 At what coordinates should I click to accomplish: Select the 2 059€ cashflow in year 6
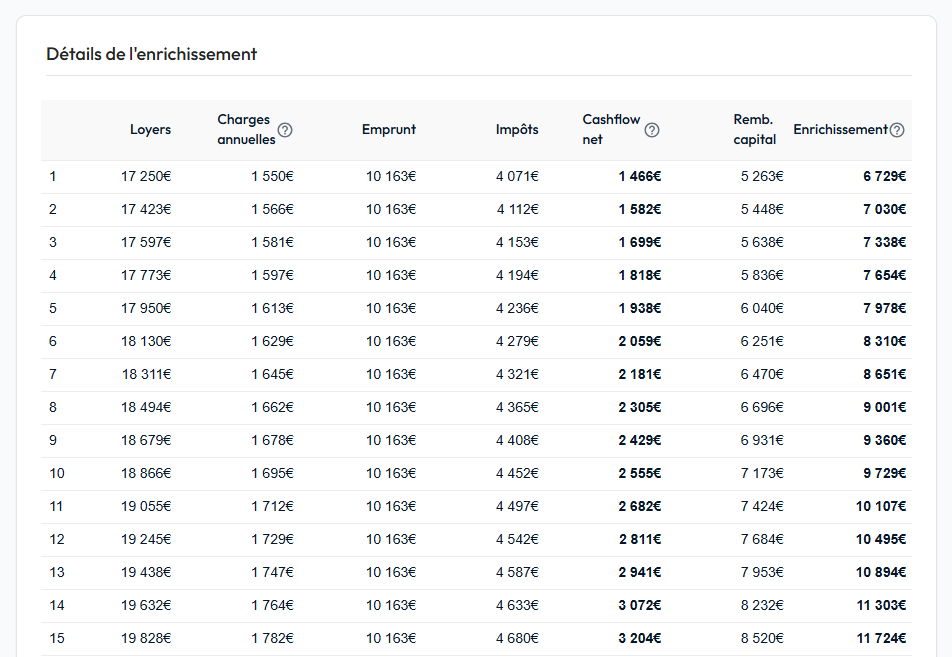click(639, 342)
